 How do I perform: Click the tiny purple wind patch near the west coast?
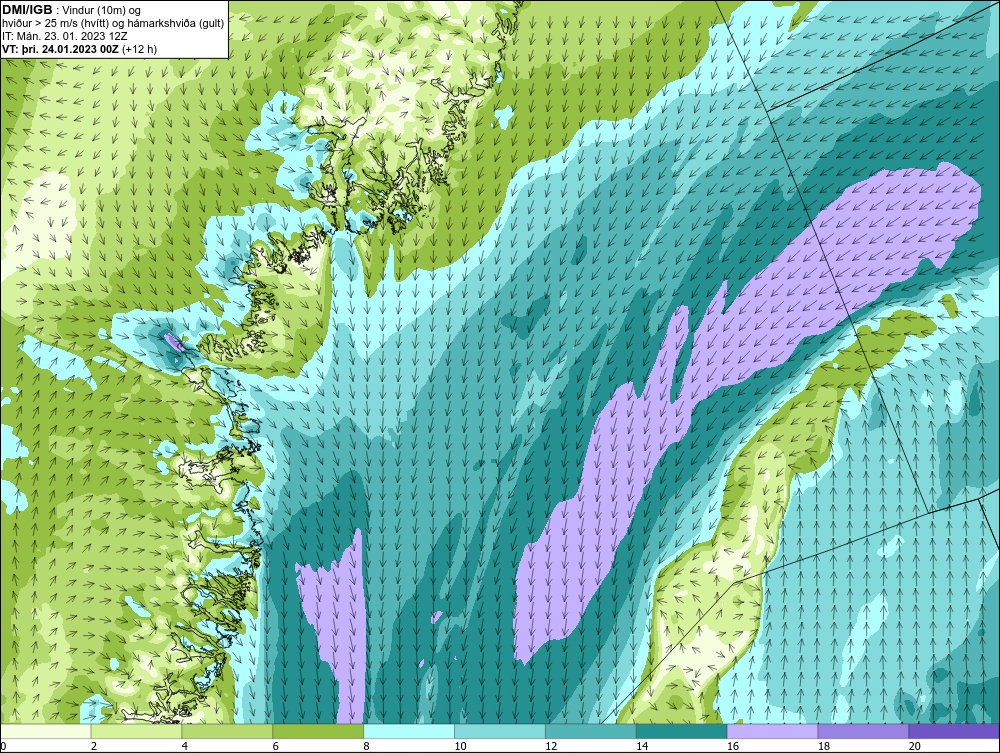point(174,342)
